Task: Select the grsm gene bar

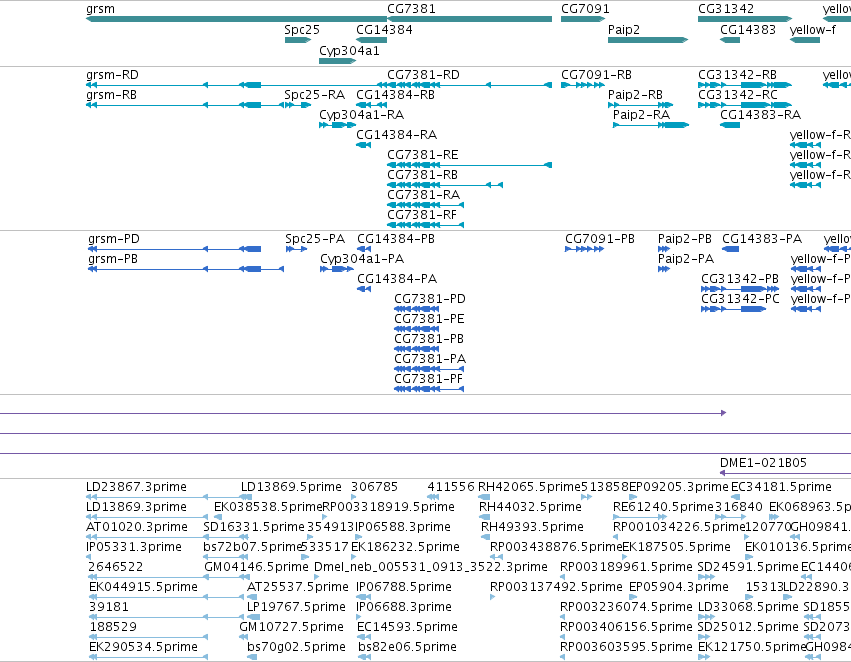Action: point(237,19)
